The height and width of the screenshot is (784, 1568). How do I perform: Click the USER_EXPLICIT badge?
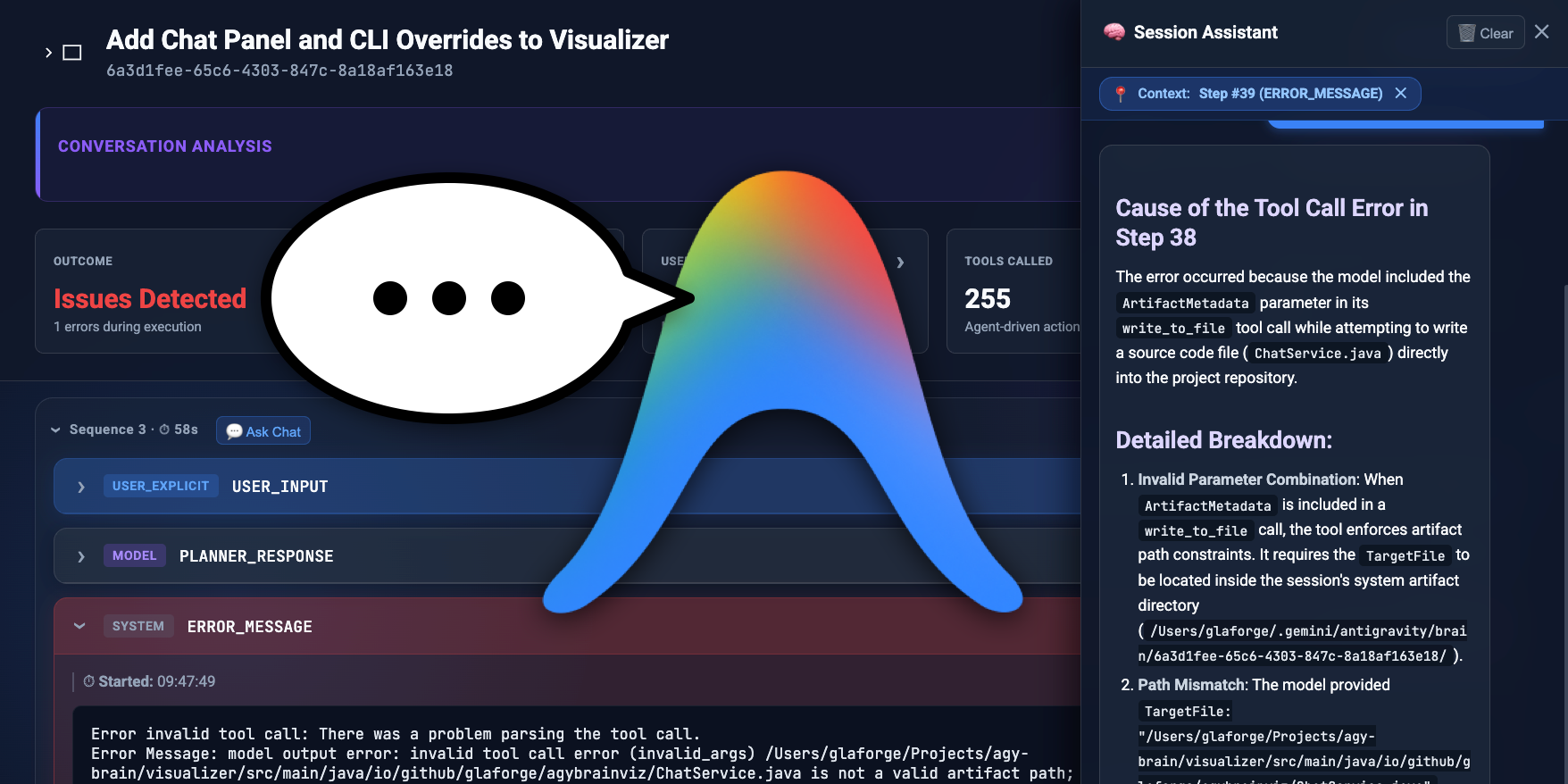tap(161, 486)
